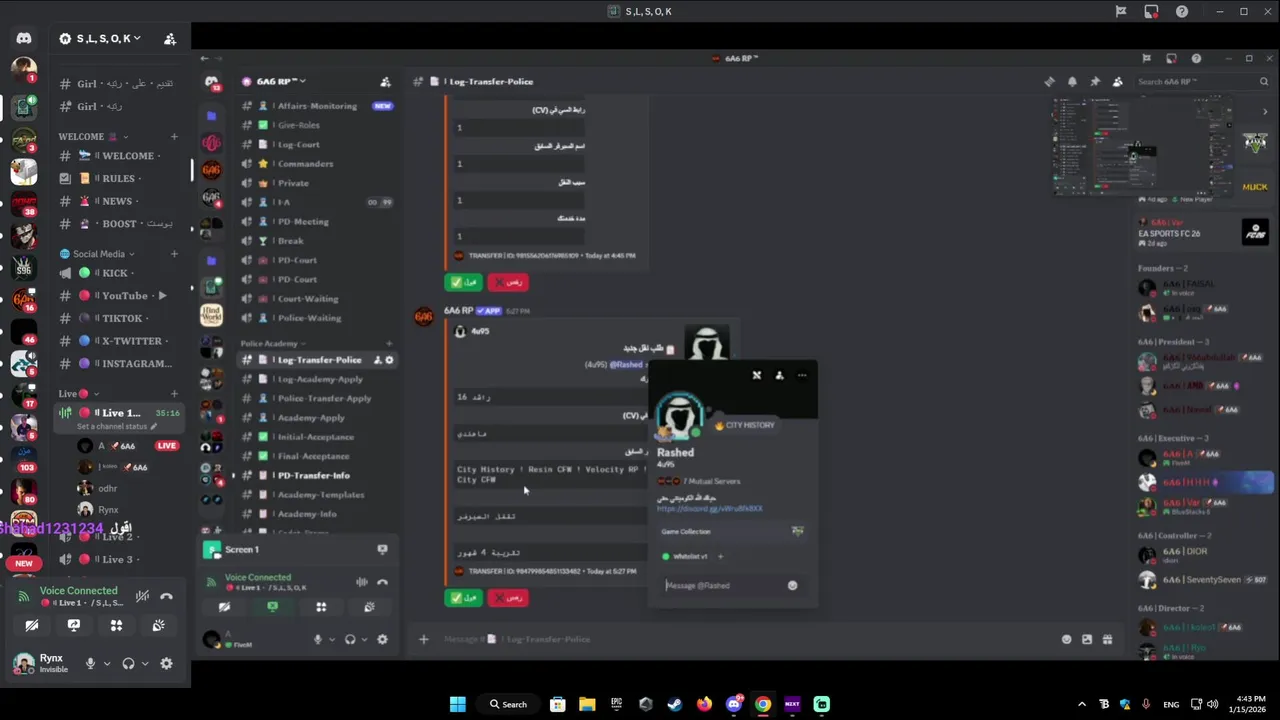Open Activities launcher in the Rynx voice panel

tap(116, 625)
